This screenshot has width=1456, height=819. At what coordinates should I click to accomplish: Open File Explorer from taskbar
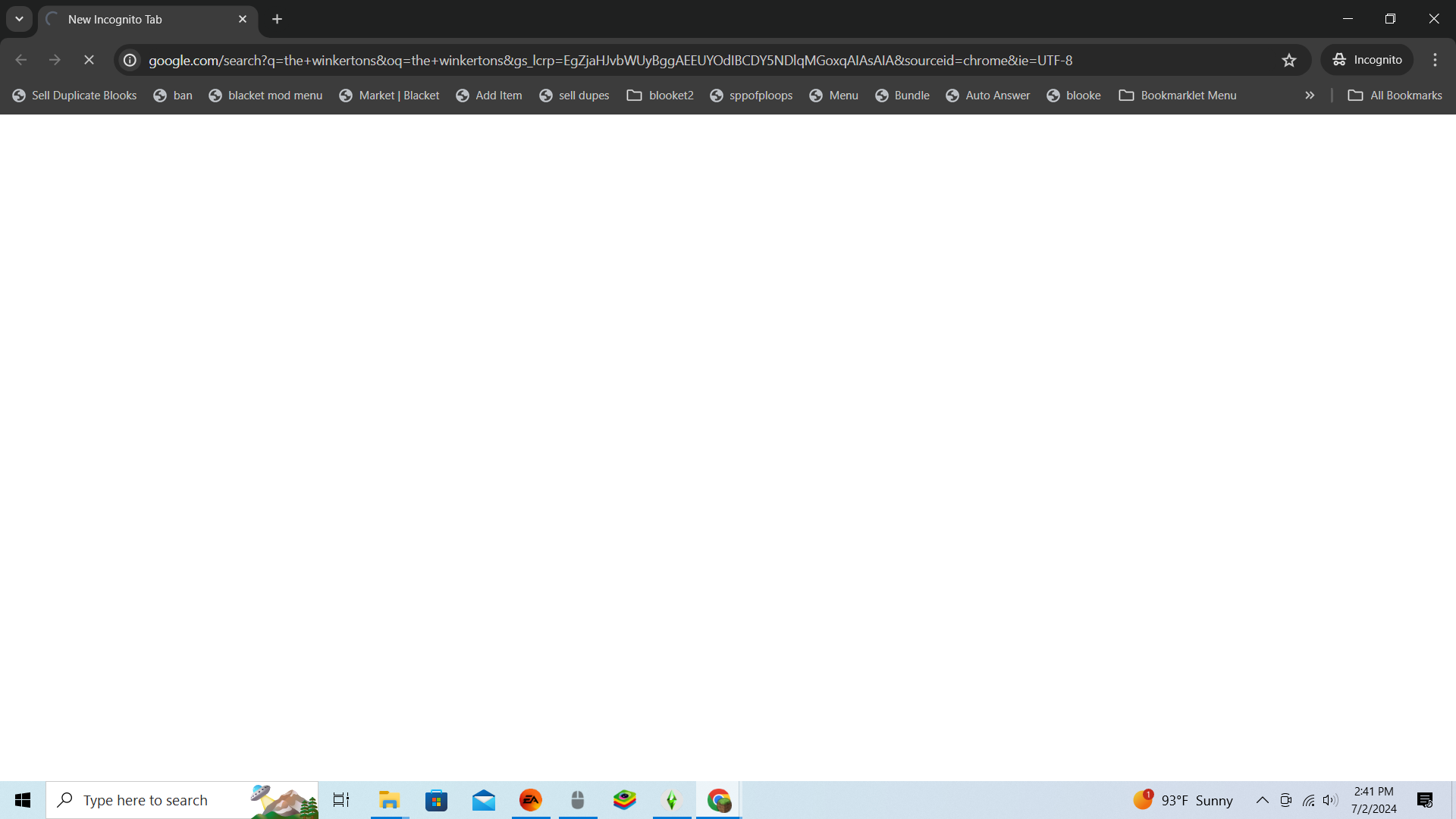point(389,800)
